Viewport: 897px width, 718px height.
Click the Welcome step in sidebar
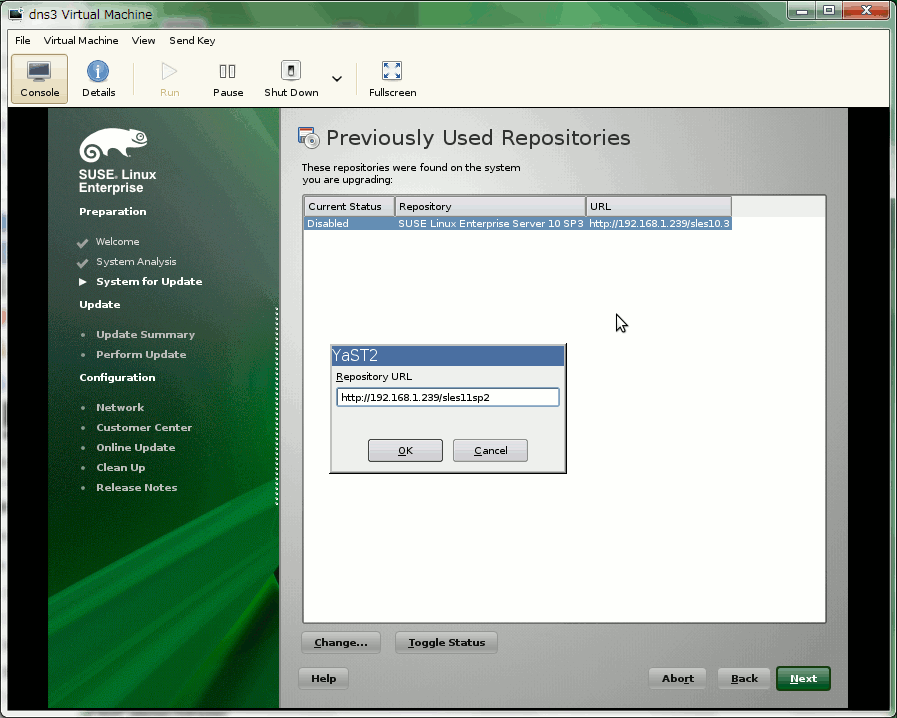(x=117, y=241)
